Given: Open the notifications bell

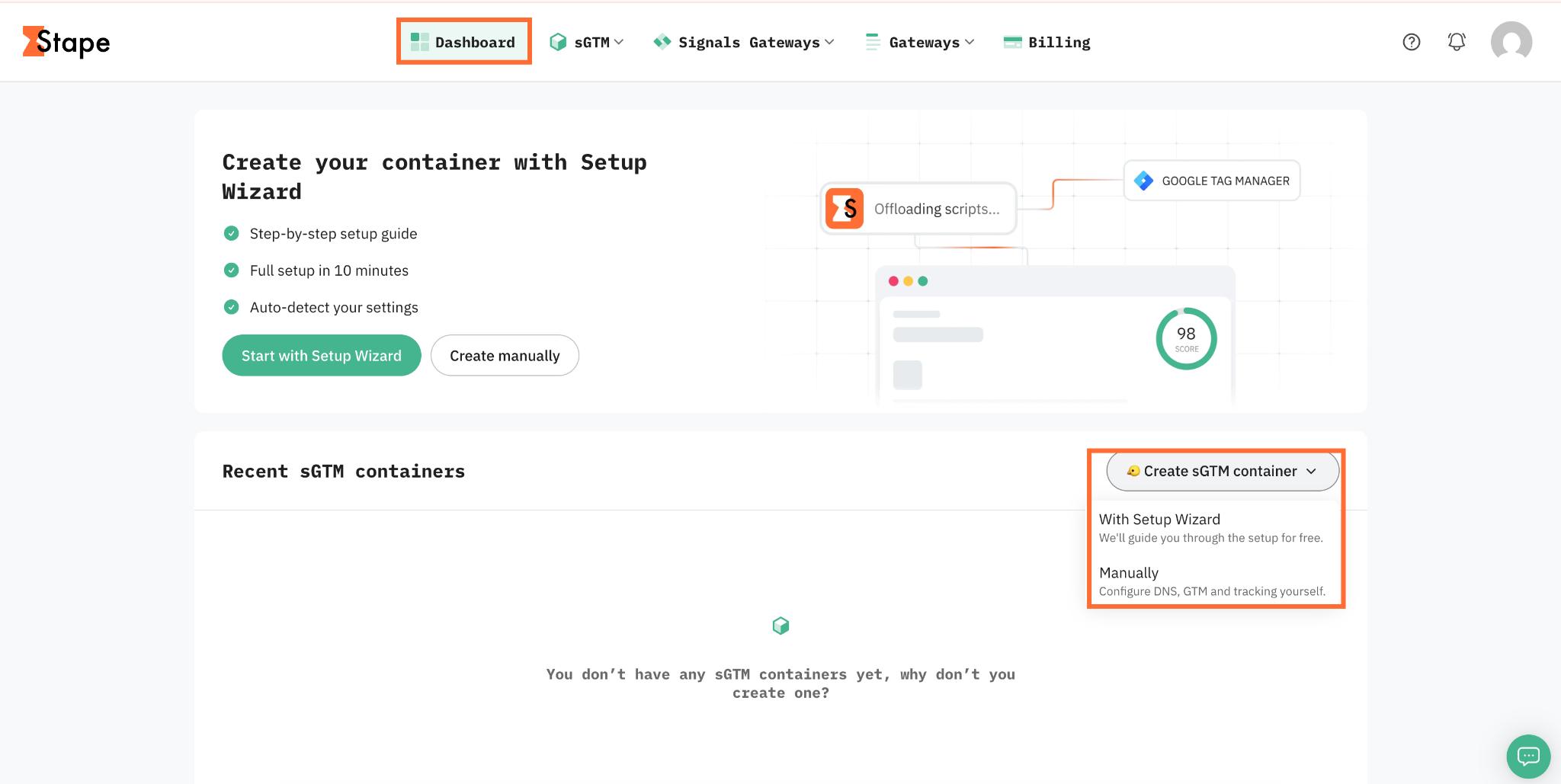Looking at the screenshot, I should tap(1457, 42).
